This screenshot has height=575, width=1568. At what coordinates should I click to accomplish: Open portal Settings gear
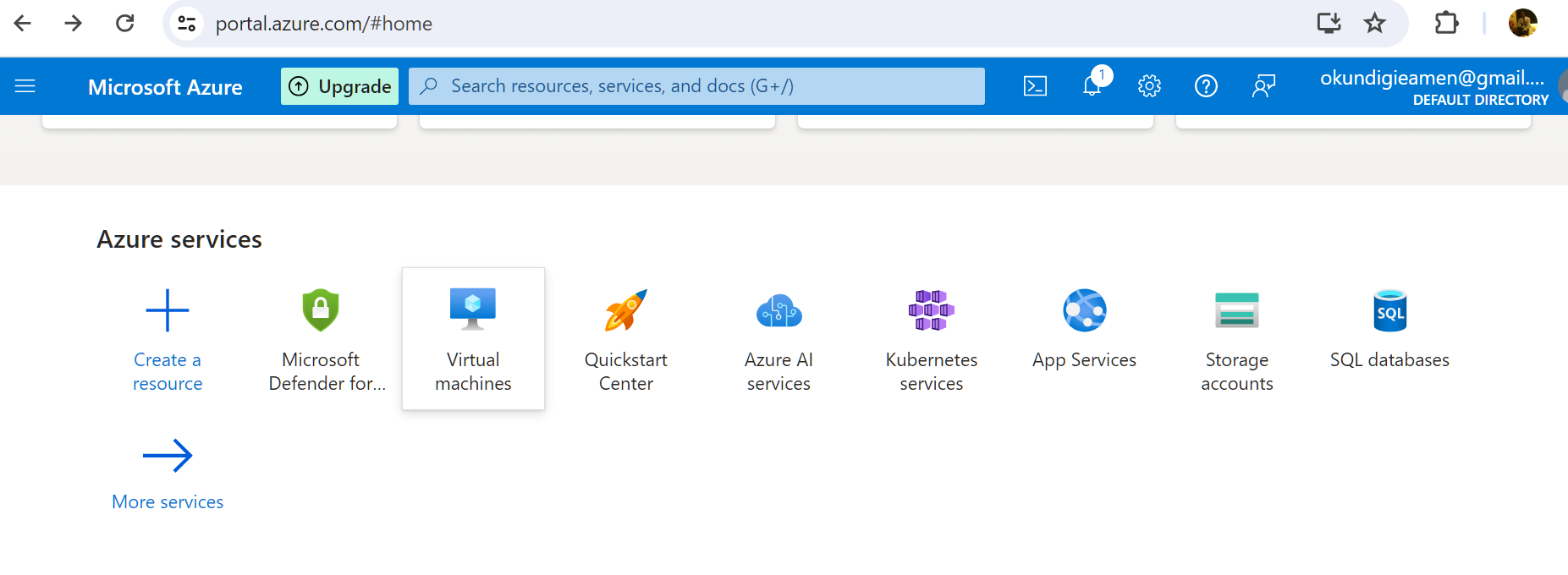[x=1149, y=86]
